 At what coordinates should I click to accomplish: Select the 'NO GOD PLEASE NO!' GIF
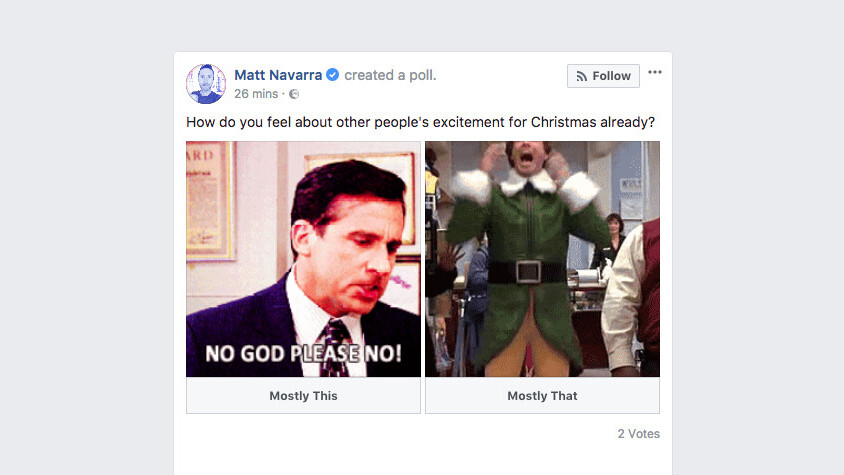pos(303,258)
